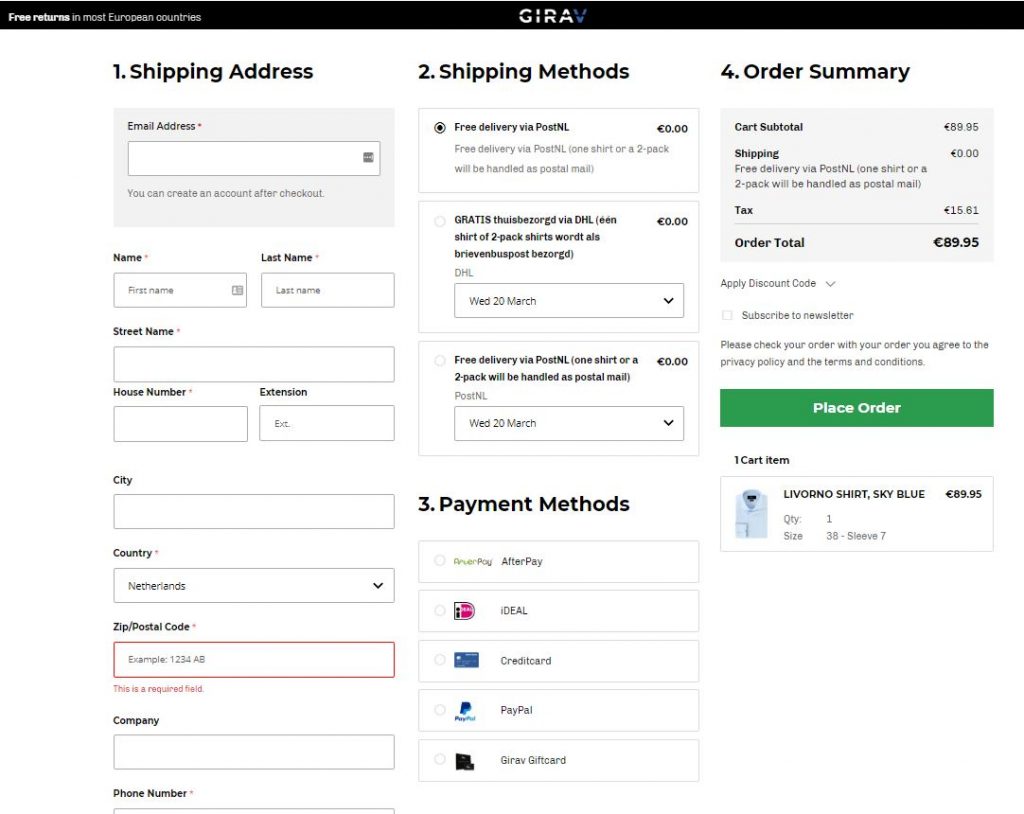
Task: Click the autofill icon in Email Address field
Action: (368, 157)
